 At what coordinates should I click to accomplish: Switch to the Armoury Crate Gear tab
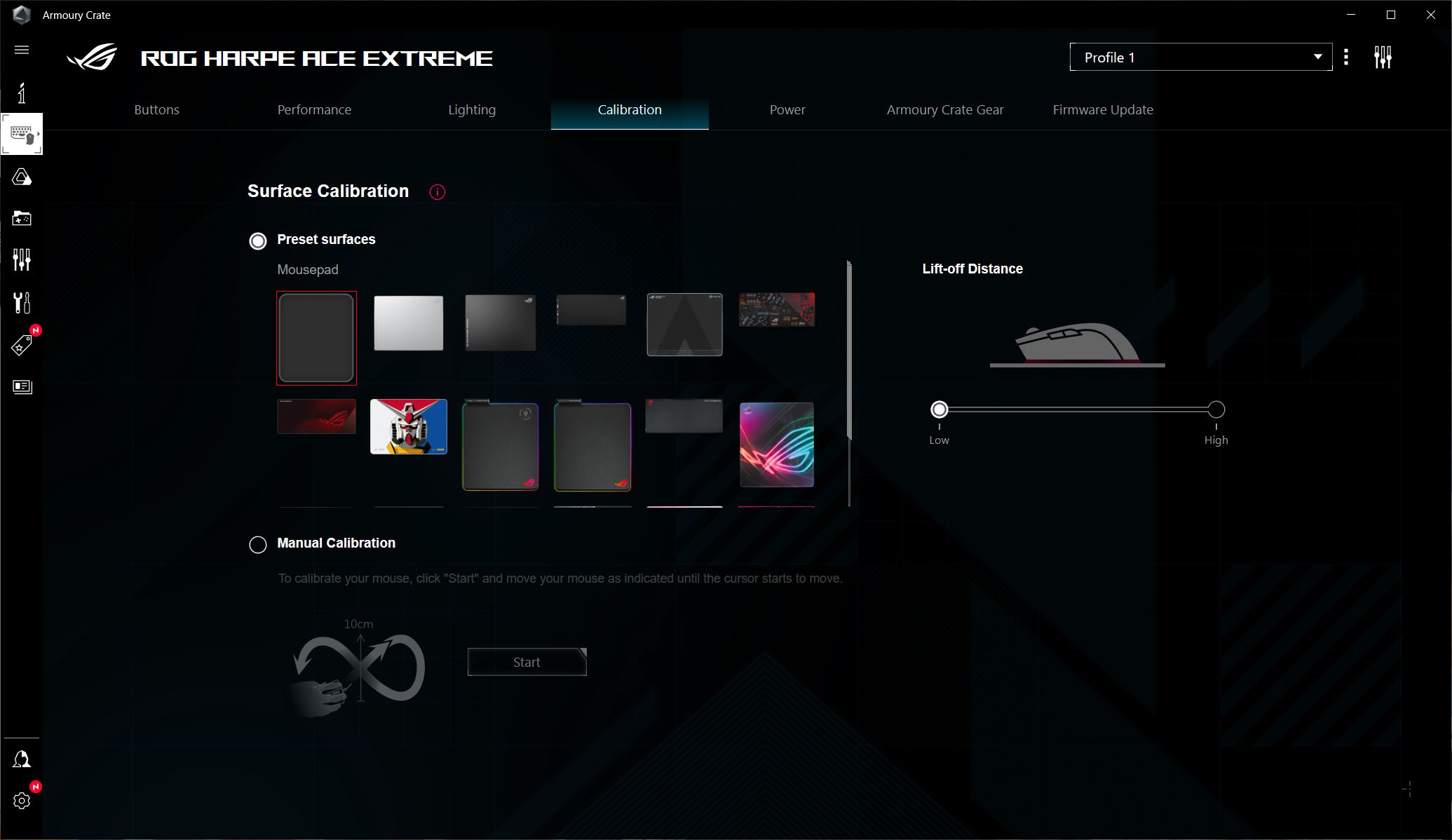click(945, 110)
